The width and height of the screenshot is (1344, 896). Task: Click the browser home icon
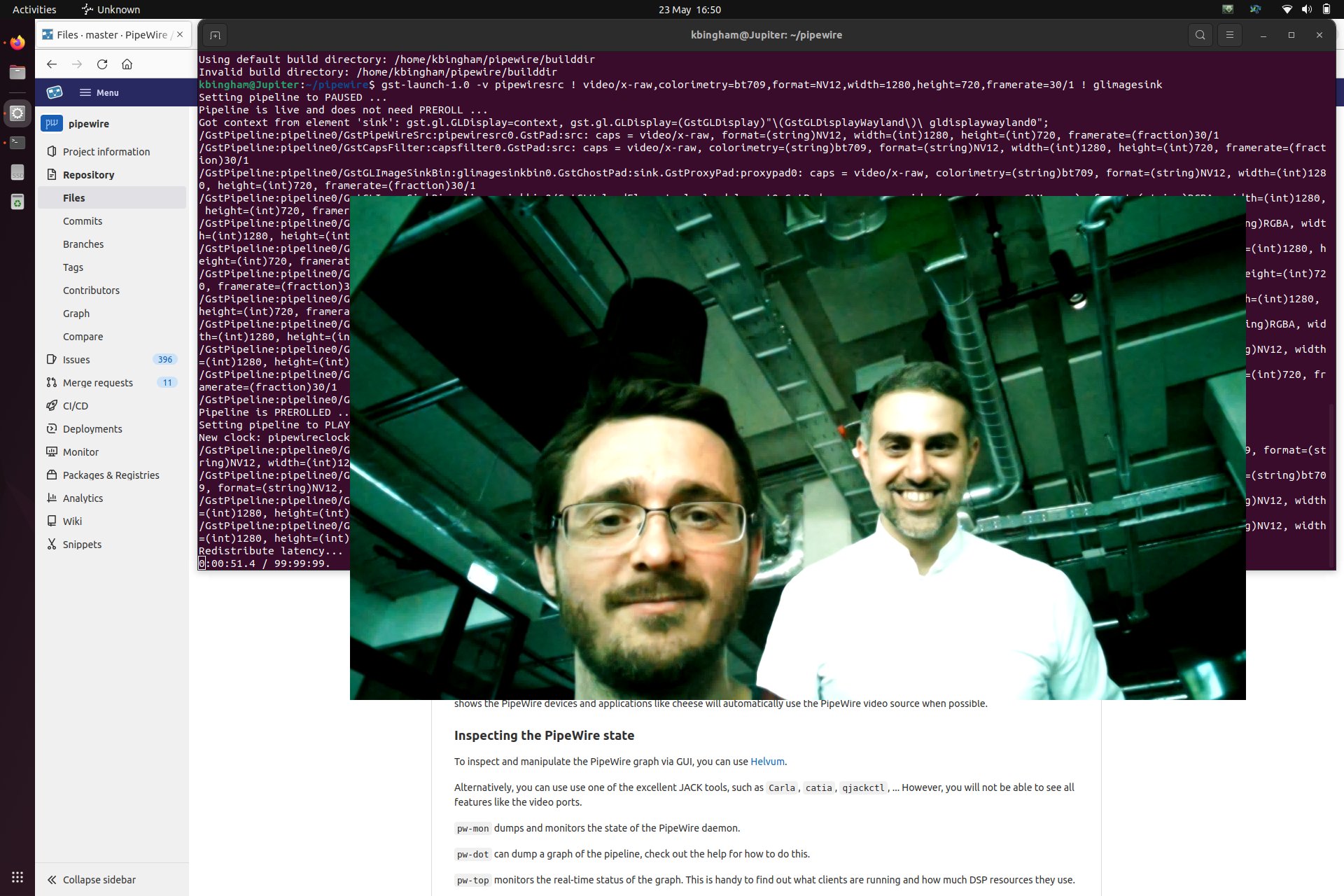(127, 64)
